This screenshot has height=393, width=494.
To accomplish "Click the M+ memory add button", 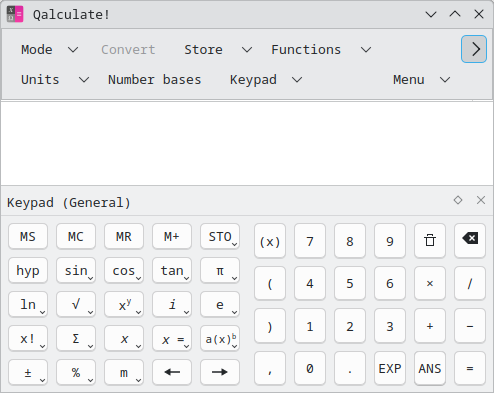I will pos(172,236).
